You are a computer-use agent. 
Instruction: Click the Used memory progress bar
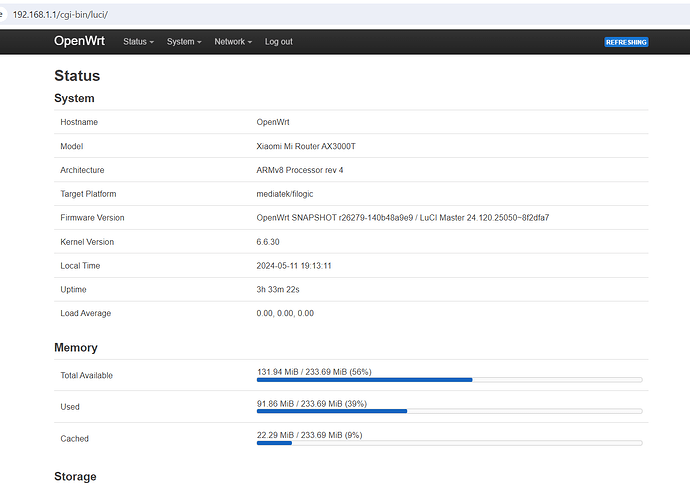[x=449, y=411]
